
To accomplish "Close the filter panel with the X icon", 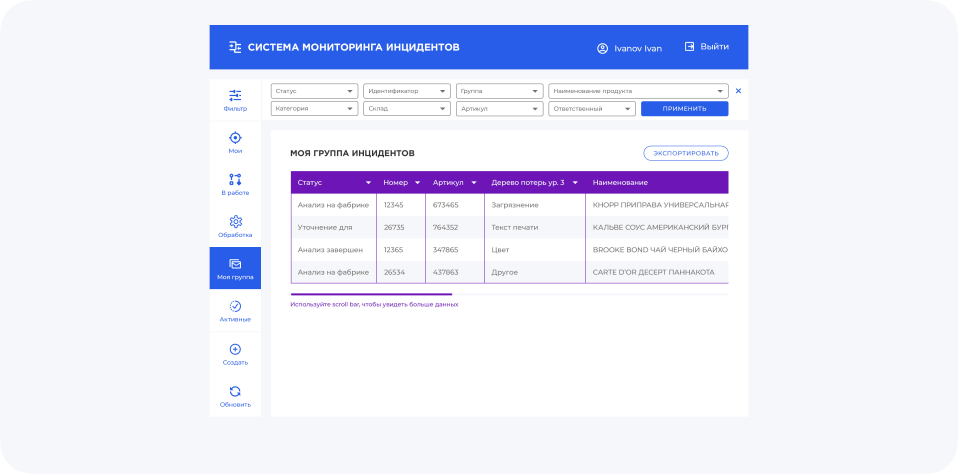I will click(738, 91).
